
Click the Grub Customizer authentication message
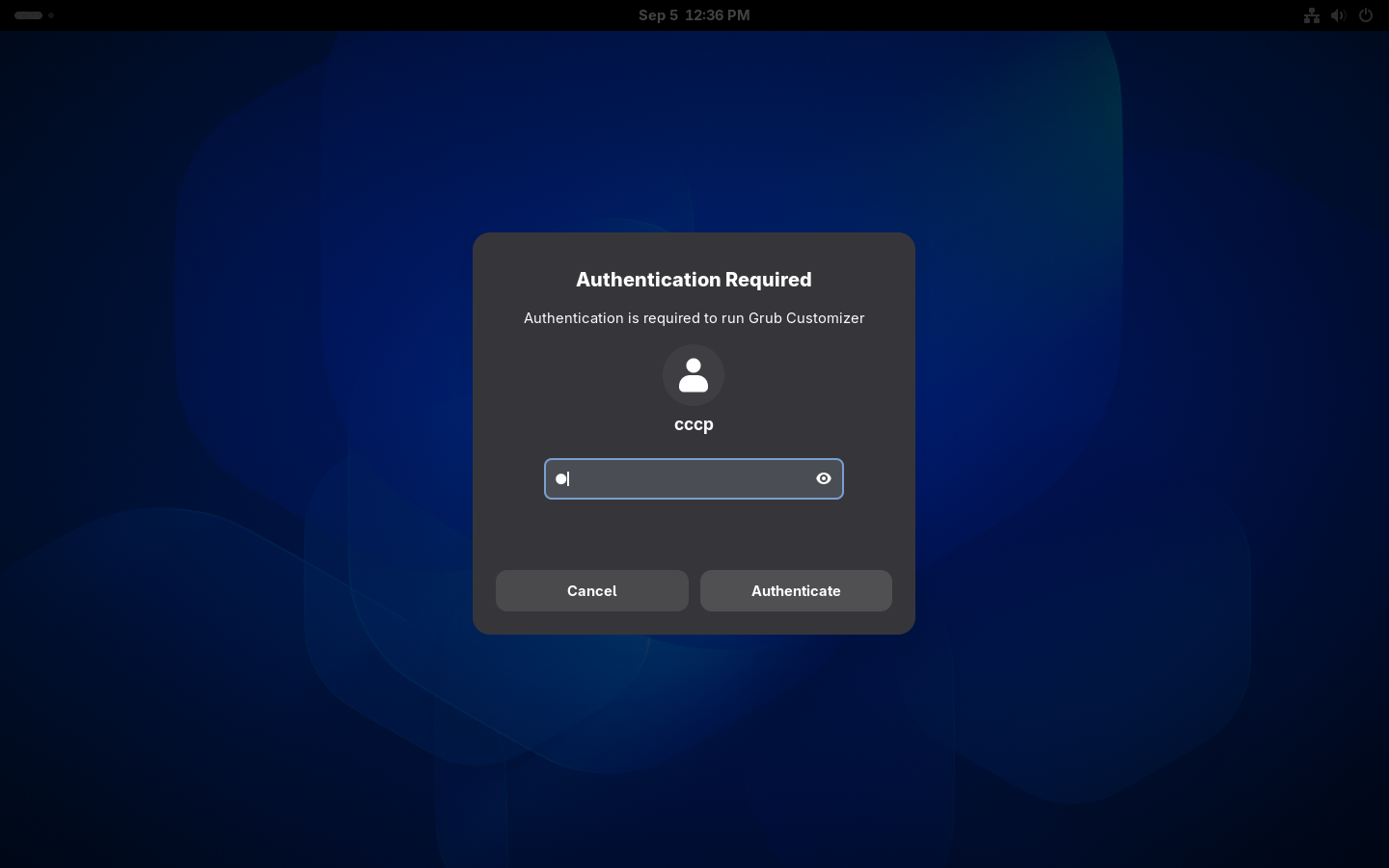click(x=694, y=318)
